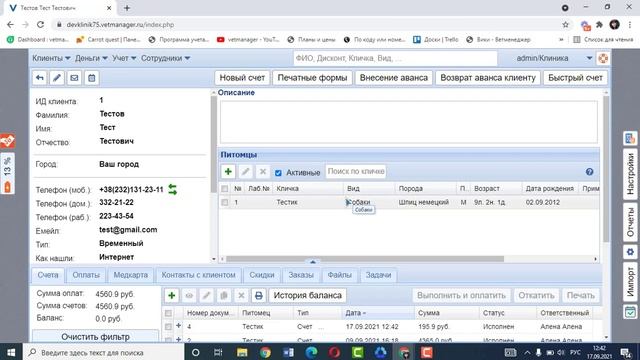
Task: Focus the Поиск по кличке field
Action: point(356,171)
